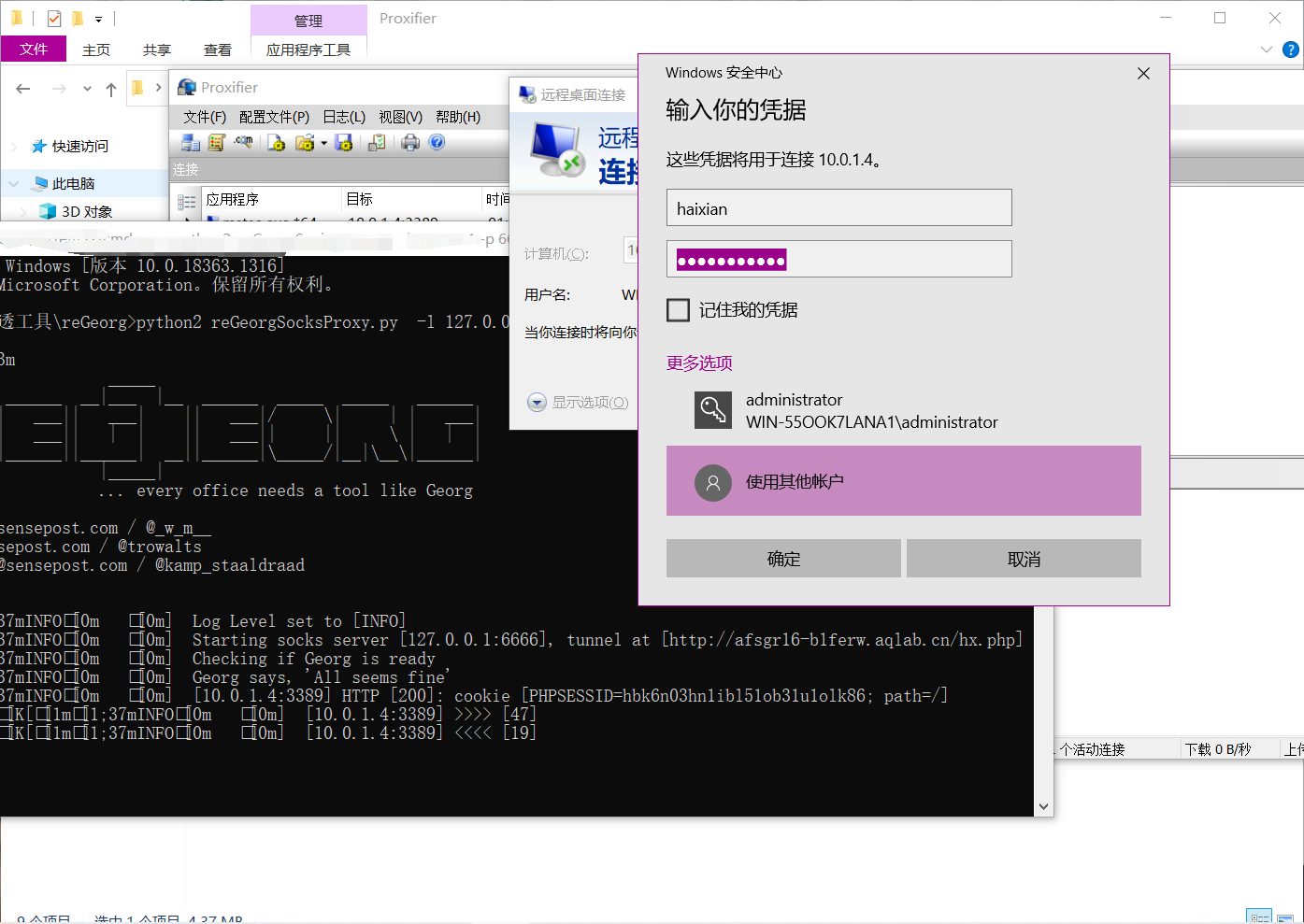This screenshot has width=1304, height=924.
Task: Click the Proxifier window title icon
Action: [187, 87]
